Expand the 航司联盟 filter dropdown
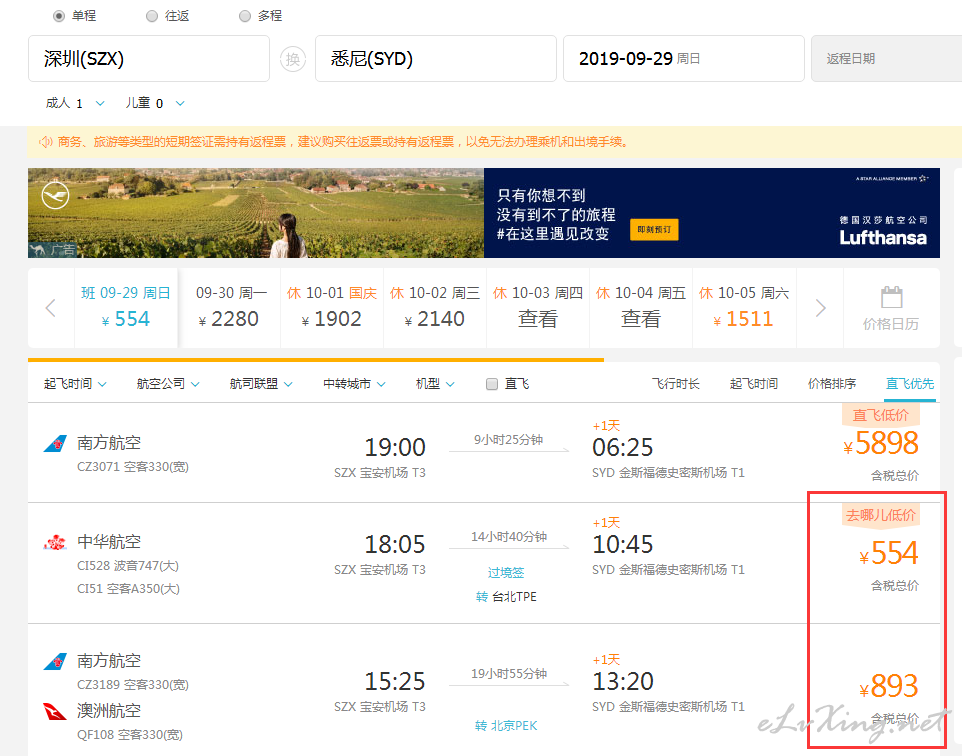962x756 pixels. pos(261,384)
